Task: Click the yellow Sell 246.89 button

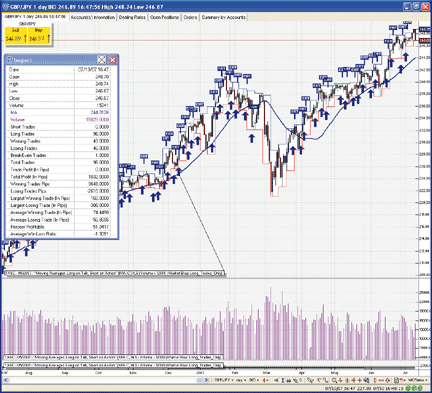Action: [15, 36]
